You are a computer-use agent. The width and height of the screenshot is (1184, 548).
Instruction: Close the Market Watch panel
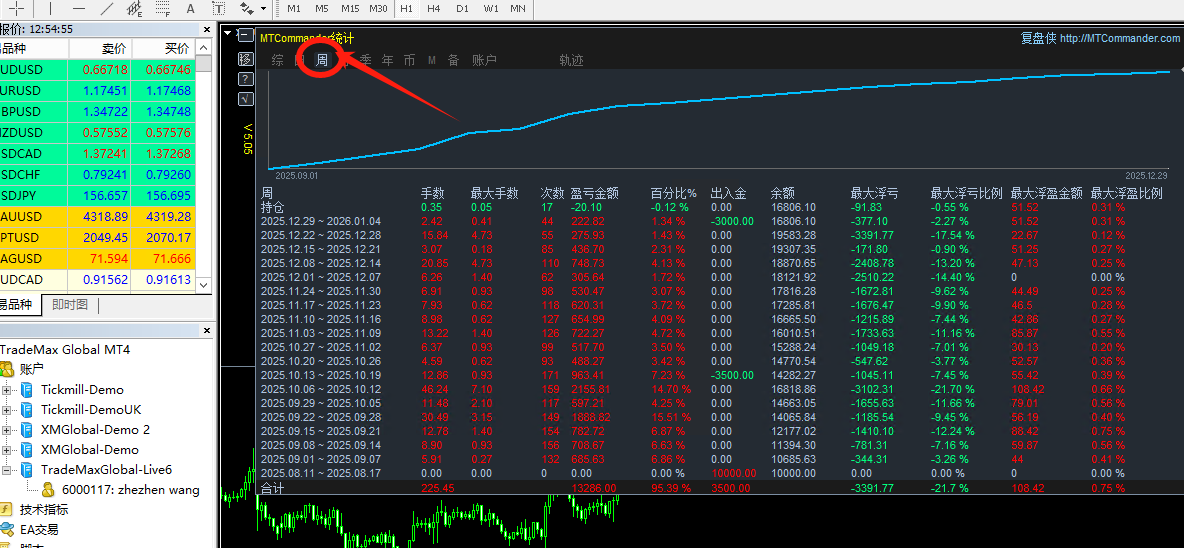(x=206, y=29)
